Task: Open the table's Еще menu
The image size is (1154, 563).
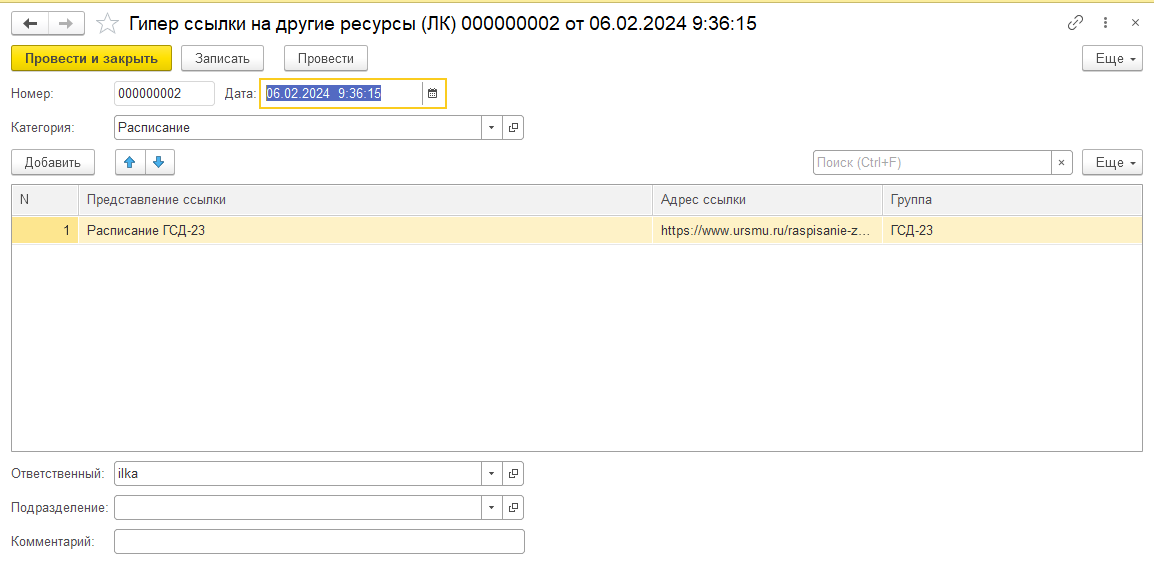Action: (x=1112, y=162)
